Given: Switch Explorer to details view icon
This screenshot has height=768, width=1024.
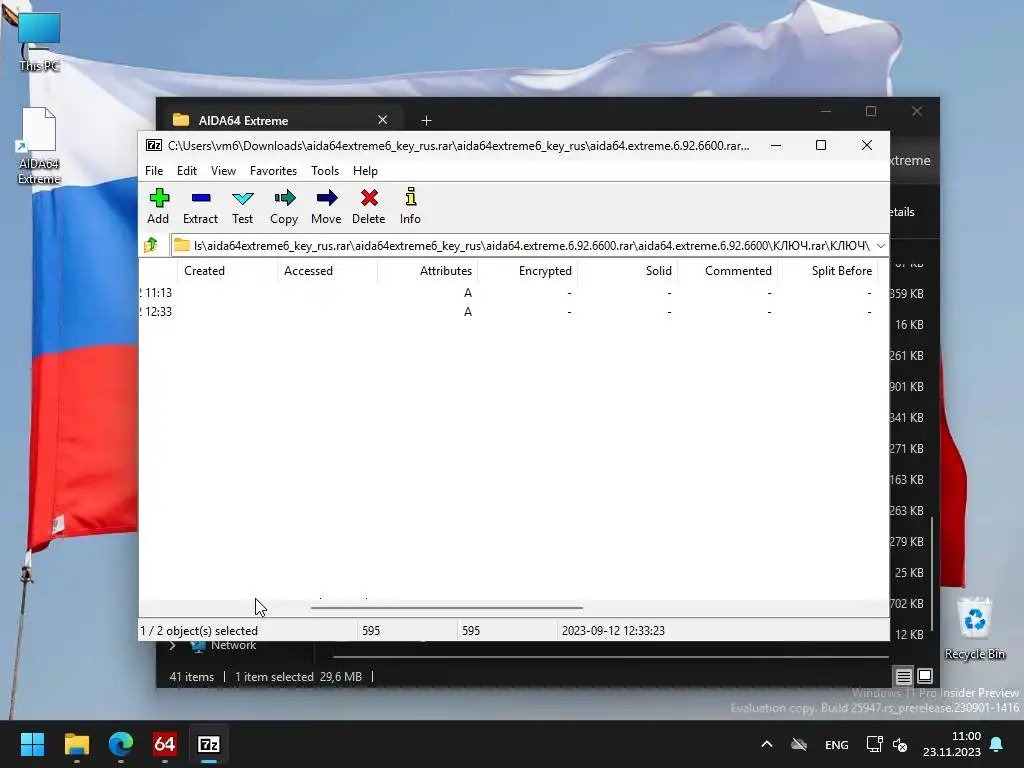Looking at the screenshot, I should pos(903,677).
